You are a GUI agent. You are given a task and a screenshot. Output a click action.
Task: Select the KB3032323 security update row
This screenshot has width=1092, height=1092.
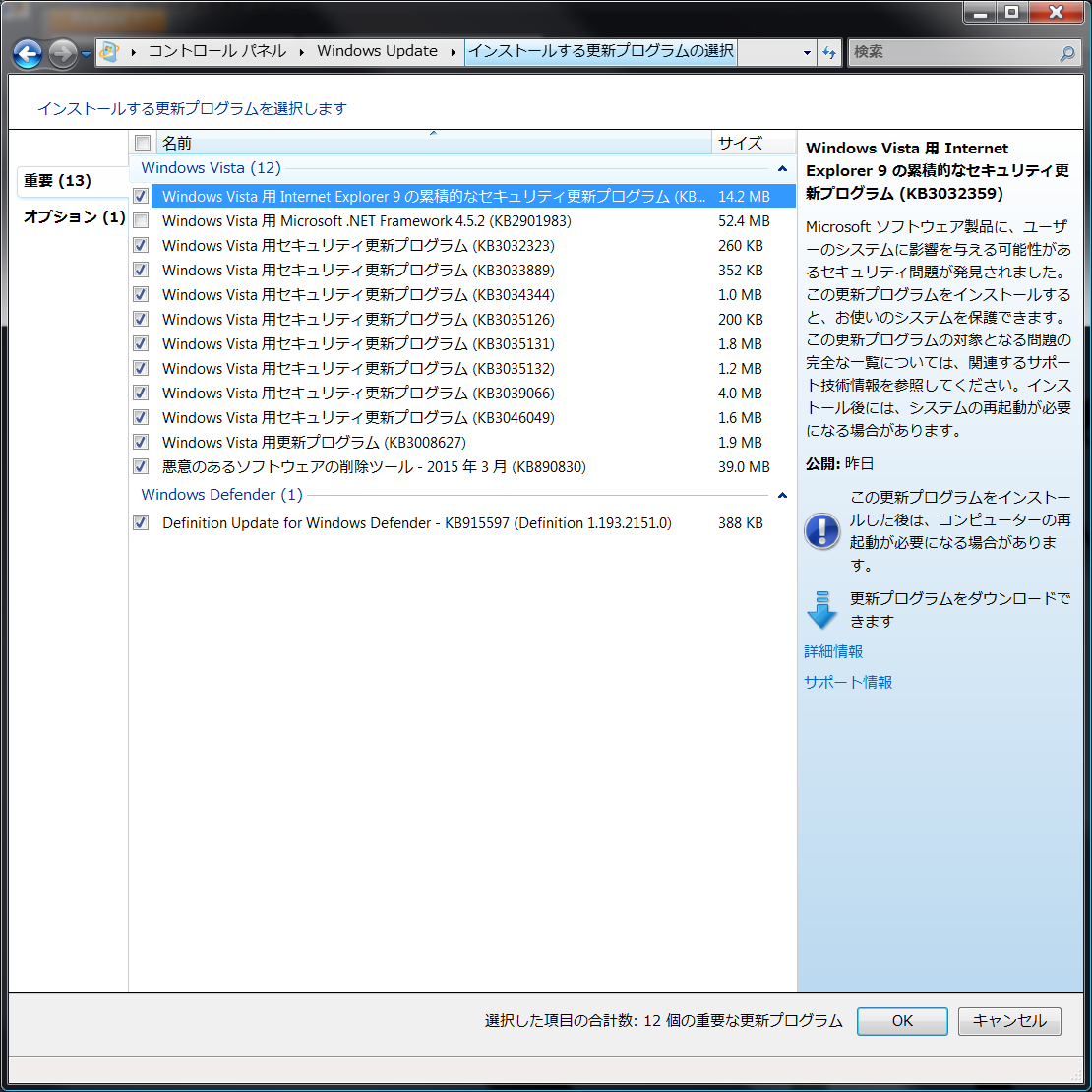point(463,245)
